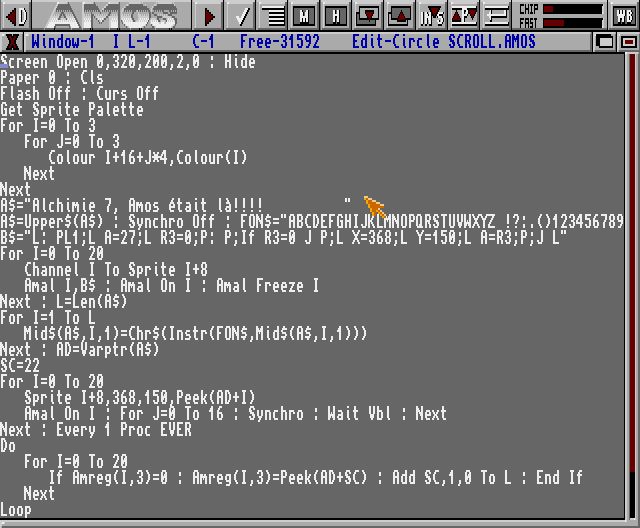Click the vertical scrollbar on the right
640x528 pixels.
tap(632, 286)
